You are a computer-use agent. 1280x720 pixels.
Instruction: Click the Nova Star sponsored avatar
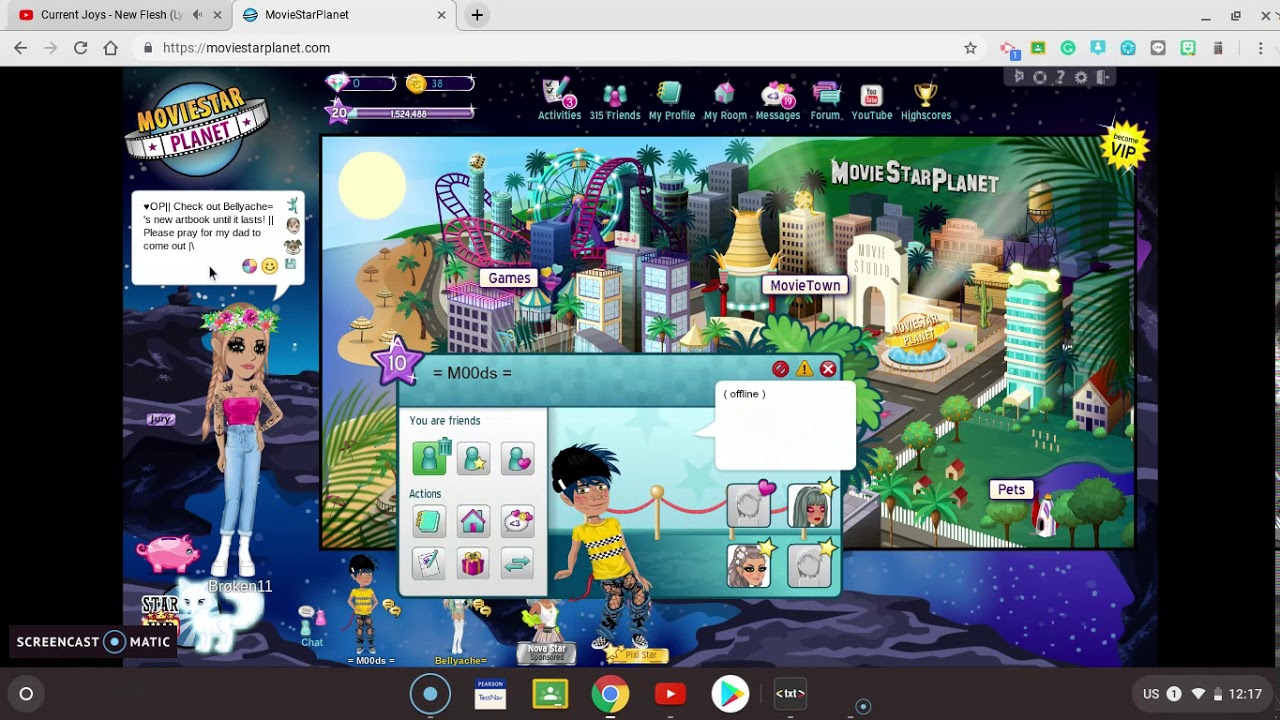(x=546, y=632)
